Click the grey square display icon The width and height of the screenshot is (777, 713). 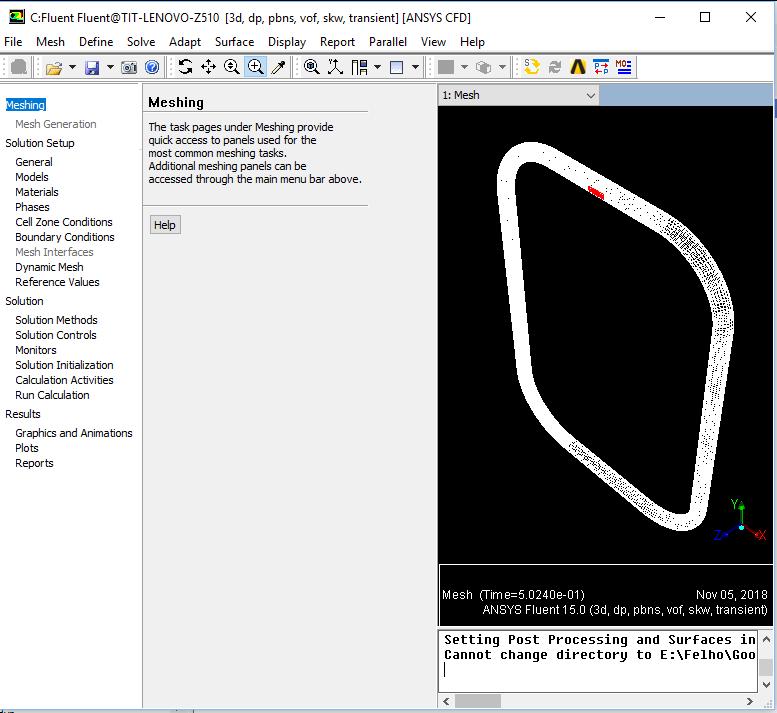(446, 67)
